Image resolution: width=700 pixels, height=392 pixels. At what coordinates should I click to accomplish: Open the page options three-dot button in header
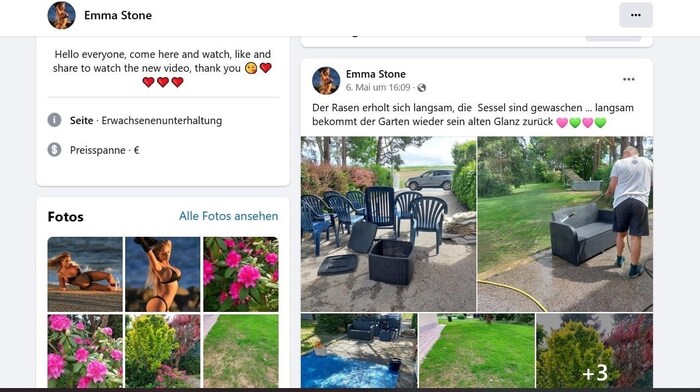[636, 15]
